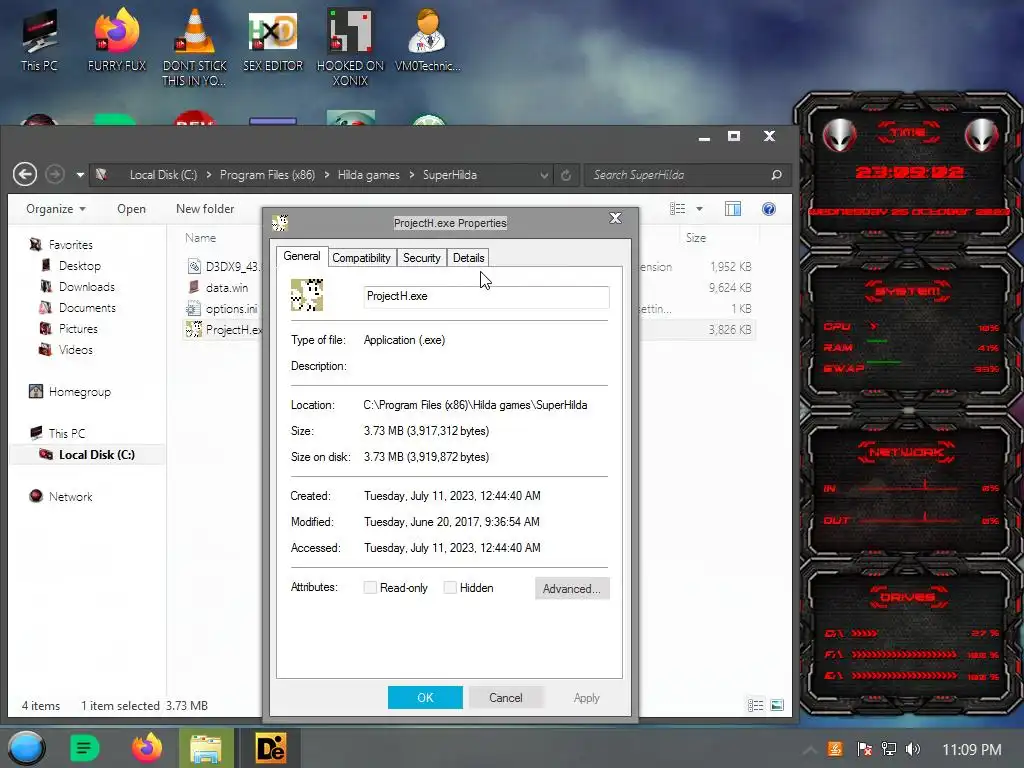
Task: Open the Start orb button
Action: [x=26, y=748]
